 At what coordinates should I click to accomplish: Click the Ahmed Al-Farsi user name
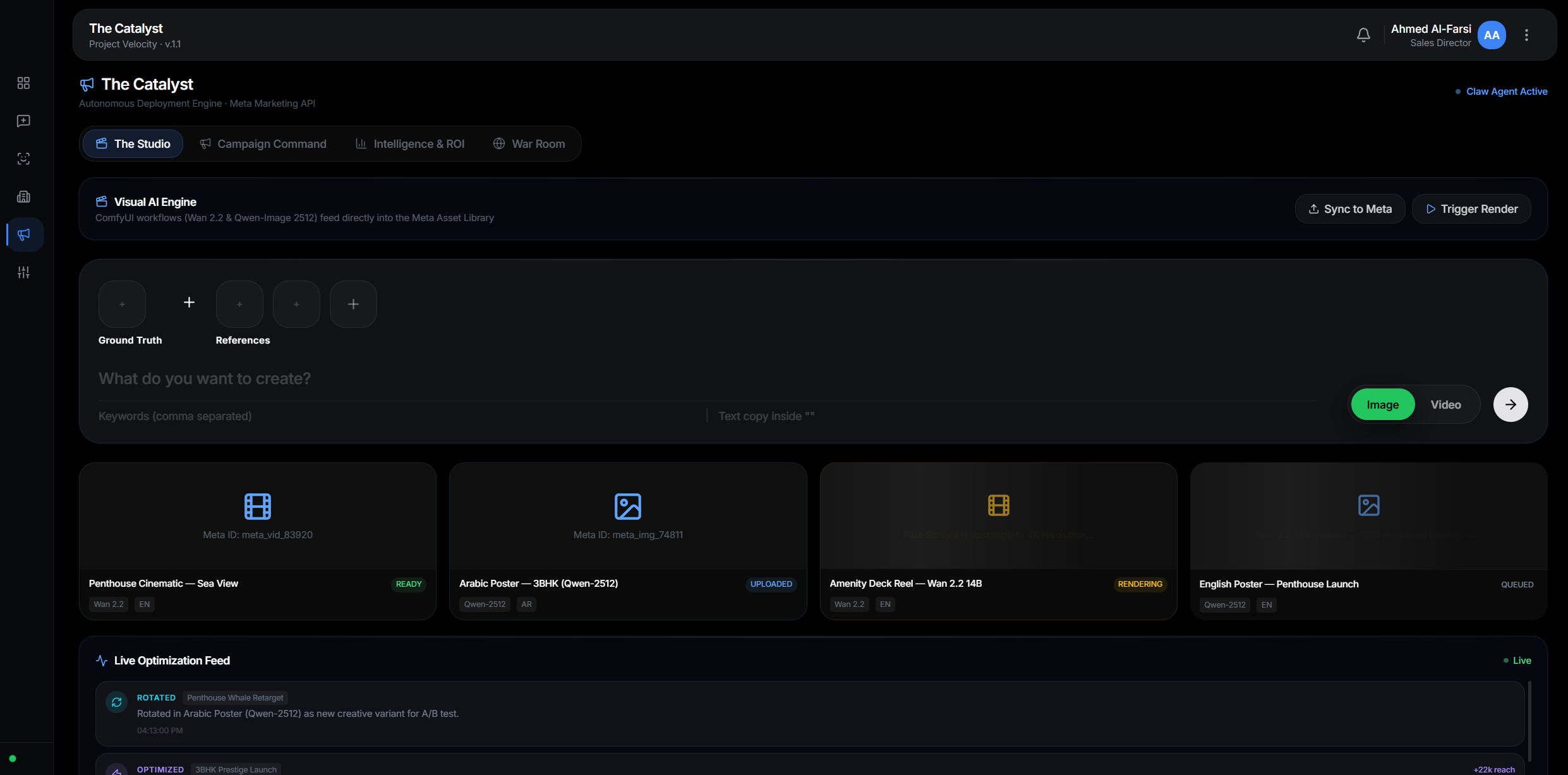tap(1431, 29)
